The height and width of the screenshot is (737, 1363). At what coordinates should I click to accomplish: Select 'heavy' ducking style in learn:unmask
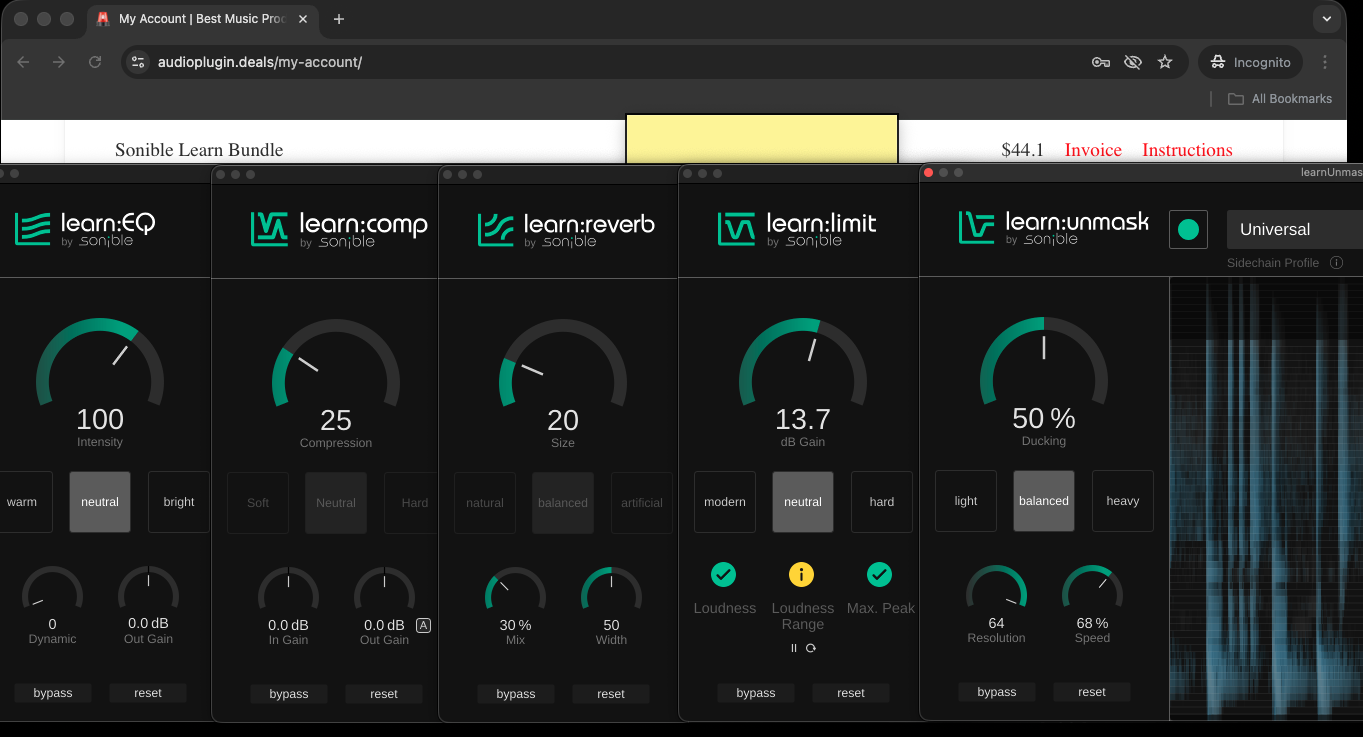1122,501
